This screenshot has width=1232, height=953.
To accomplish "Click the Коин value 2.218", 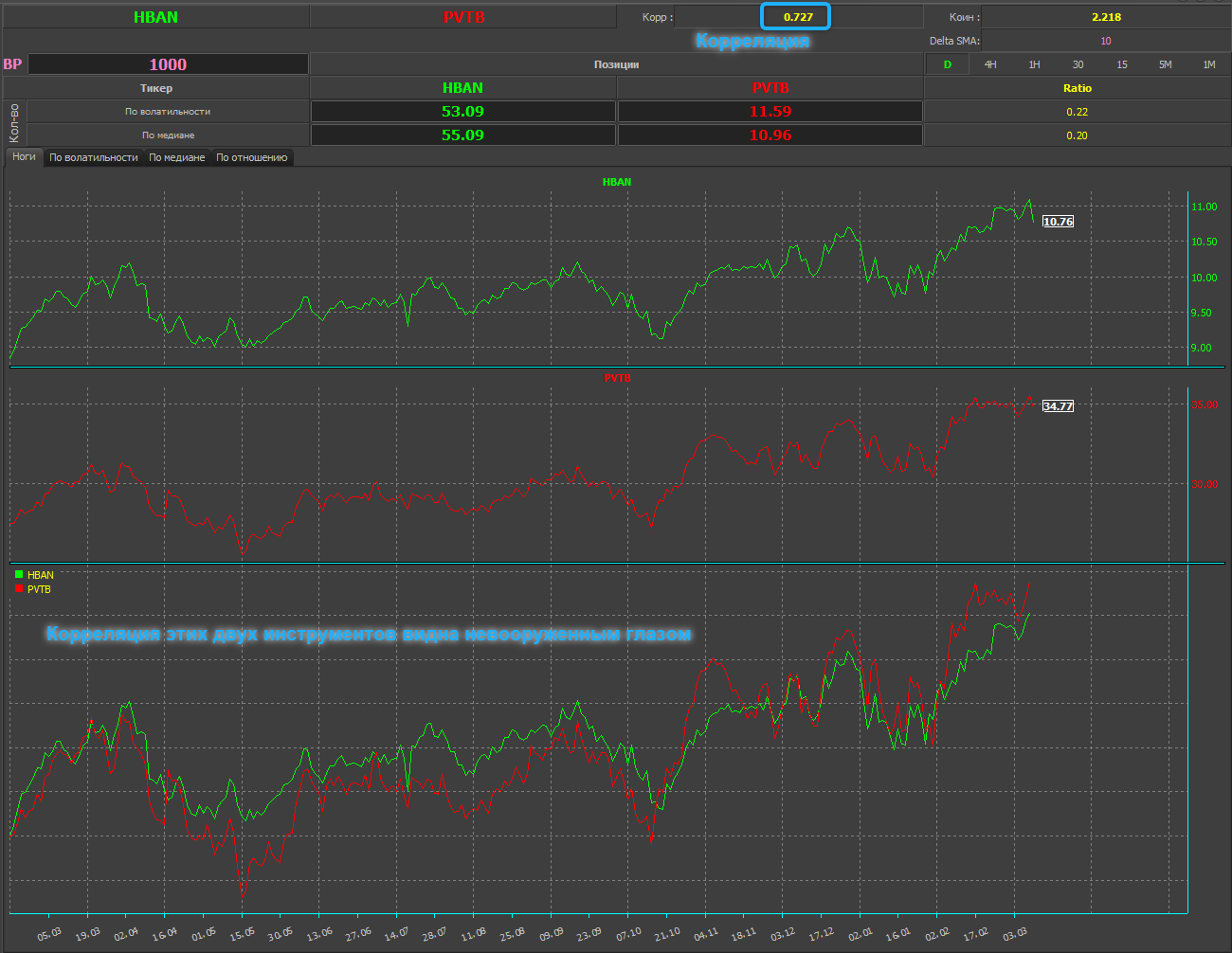I will (x=1106, y=17).
